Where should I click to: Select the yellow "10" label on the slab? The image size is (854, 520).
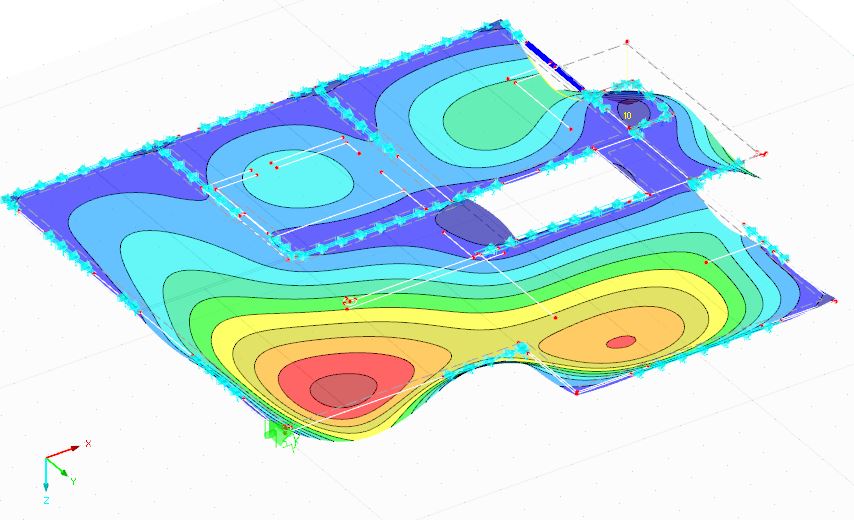pyautogui.click(x=627, y=115)
